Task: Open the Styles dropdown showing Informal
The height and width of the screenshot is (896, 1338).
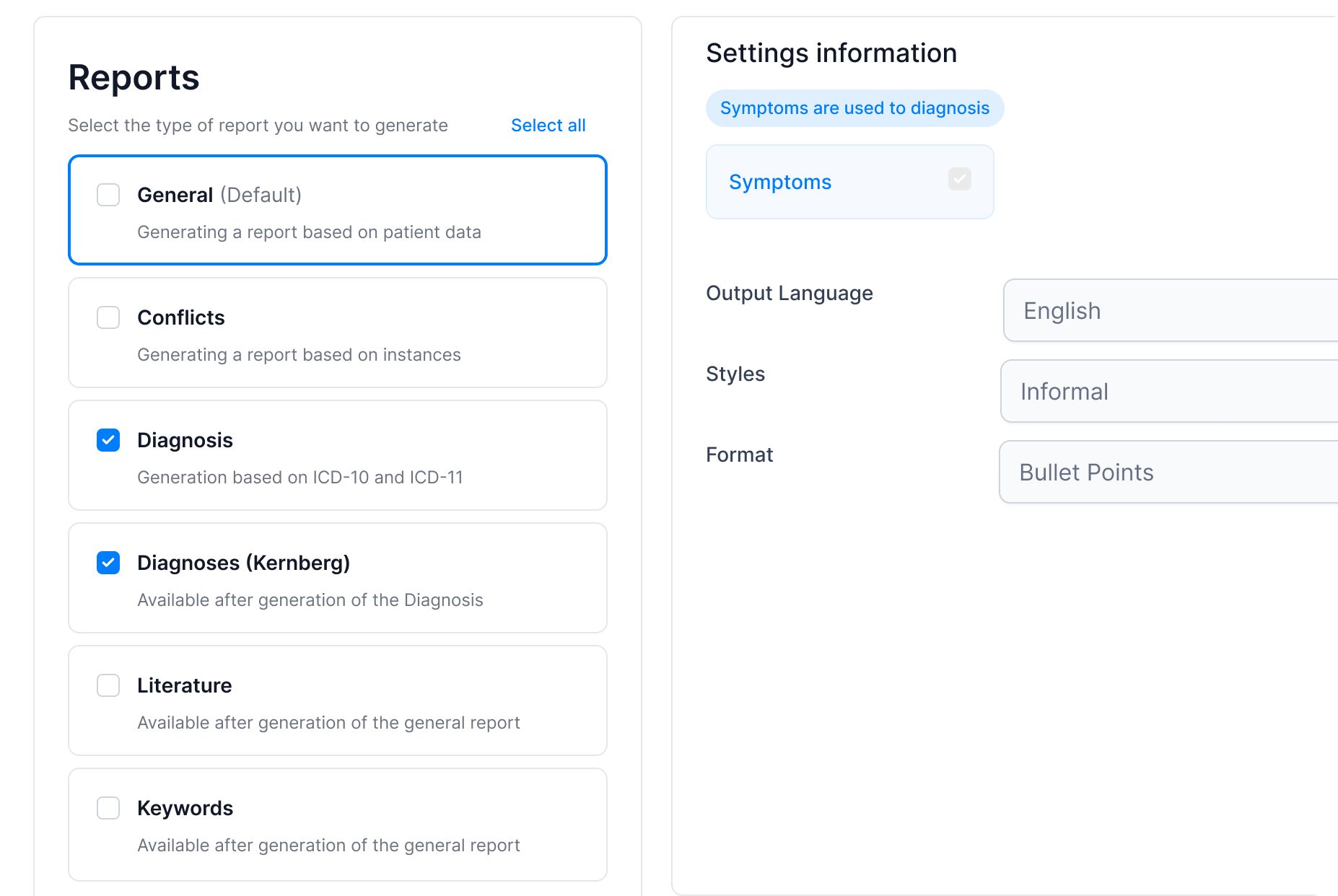Action: pyautogui.click(x=1169, y=391)
